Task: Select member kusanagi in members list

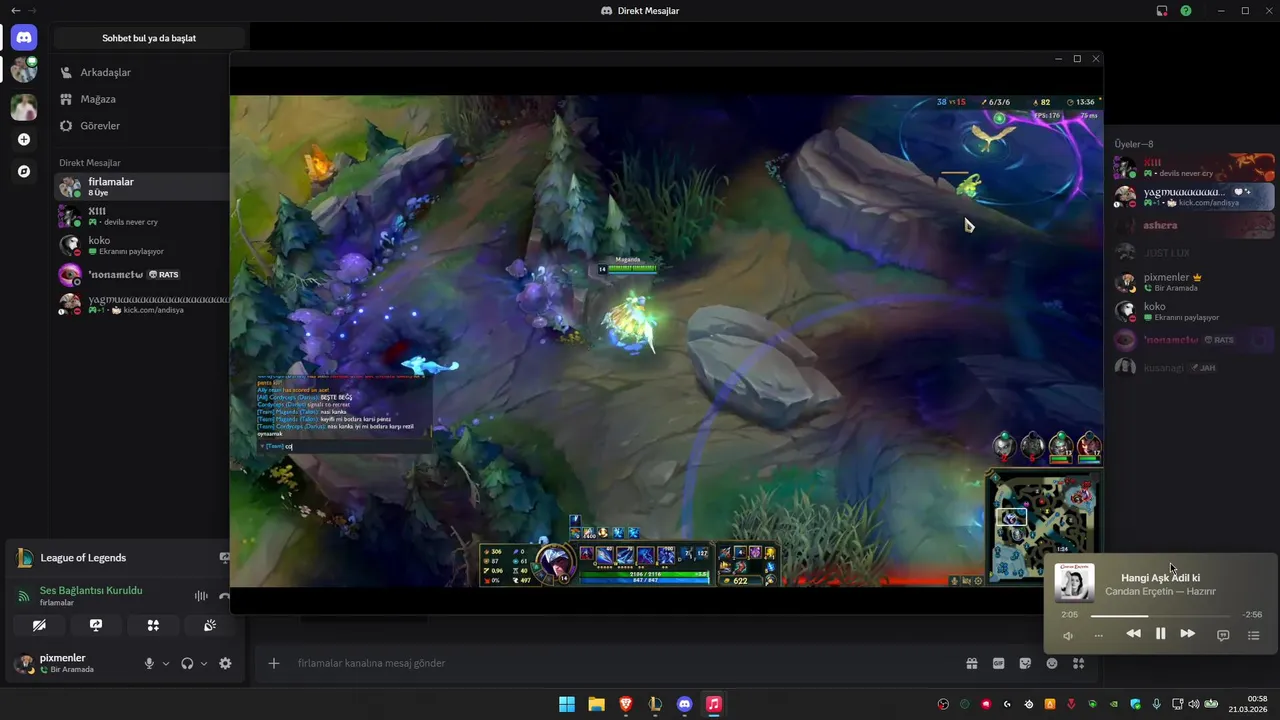Action: [x=1194, y=367]
